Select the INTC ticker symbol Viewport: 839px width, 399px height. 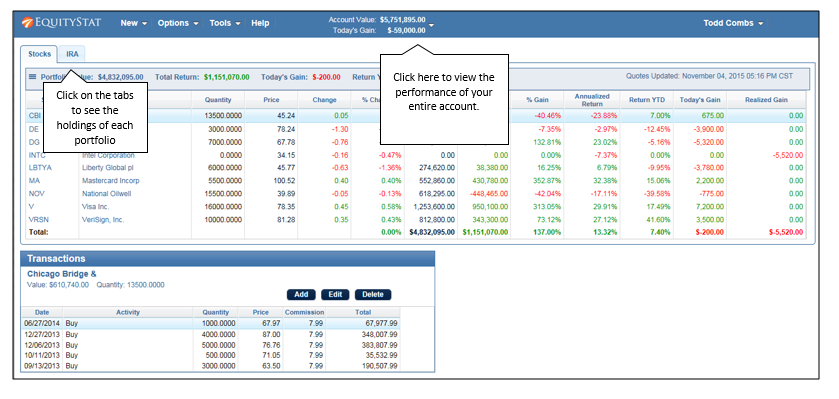(x=36, y=155)
